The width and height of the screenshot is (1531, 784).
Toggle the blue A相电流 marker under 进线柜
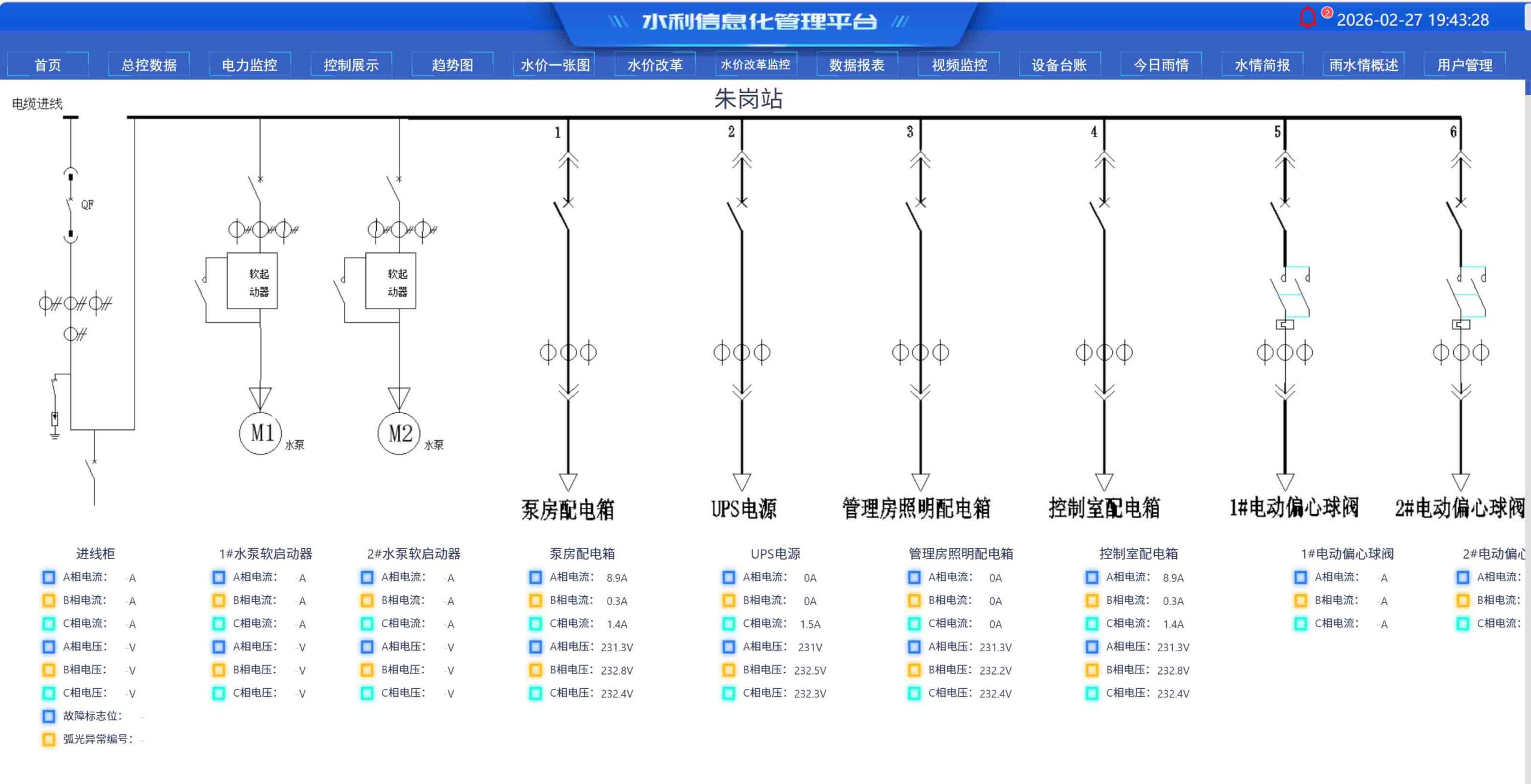click(48, 577)
